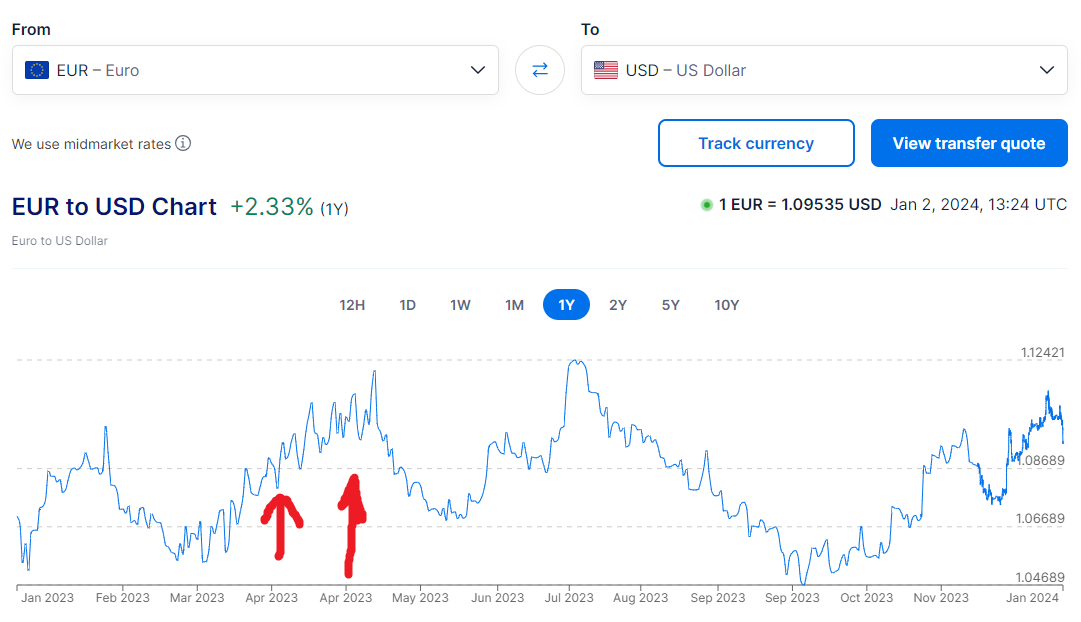Expand the To currency dropdown chevron
This screenshot has width=1081, height=622.
[x=1046, y=70]
